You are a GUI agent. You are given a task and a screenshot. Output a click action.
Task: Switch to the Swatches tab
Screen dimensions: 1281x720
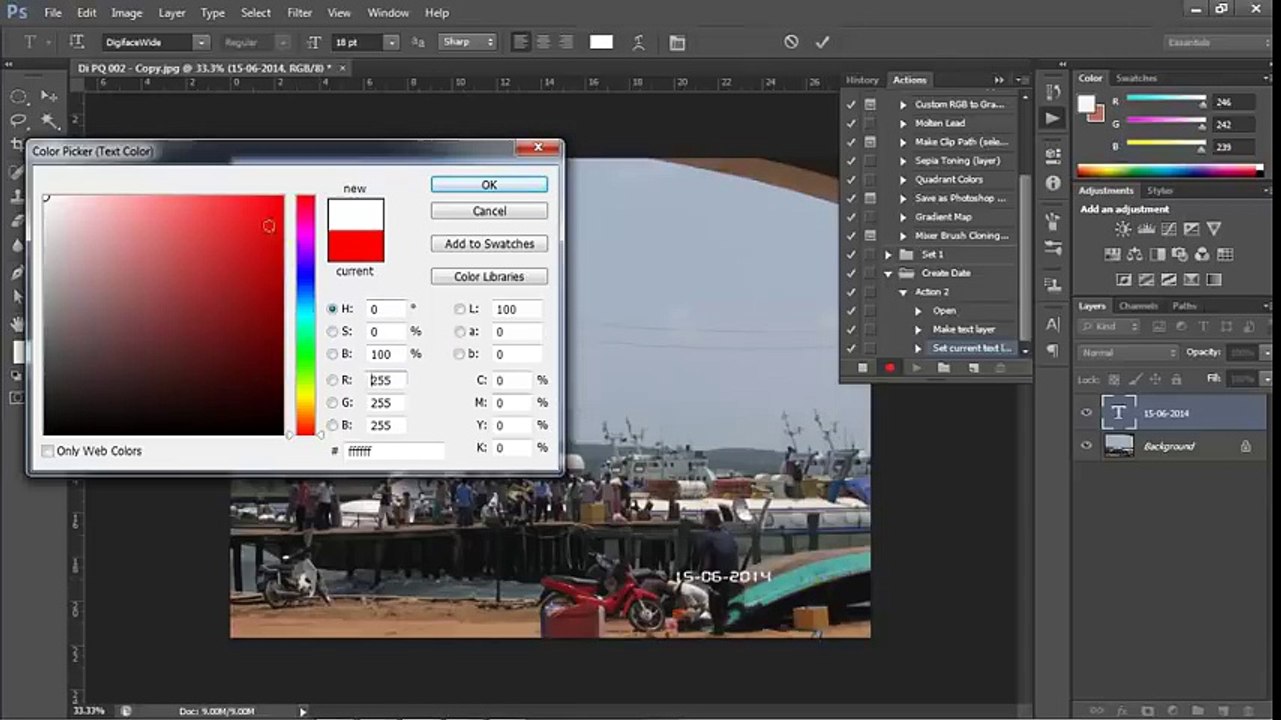click(x=1136, y=78)
